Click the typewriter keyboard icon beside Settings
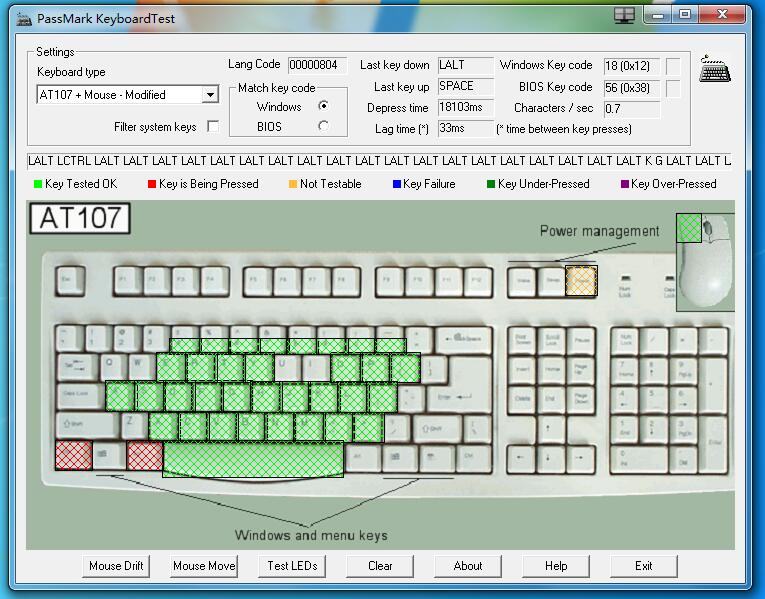This screenshot has height=599, width=765. (715, 69)
